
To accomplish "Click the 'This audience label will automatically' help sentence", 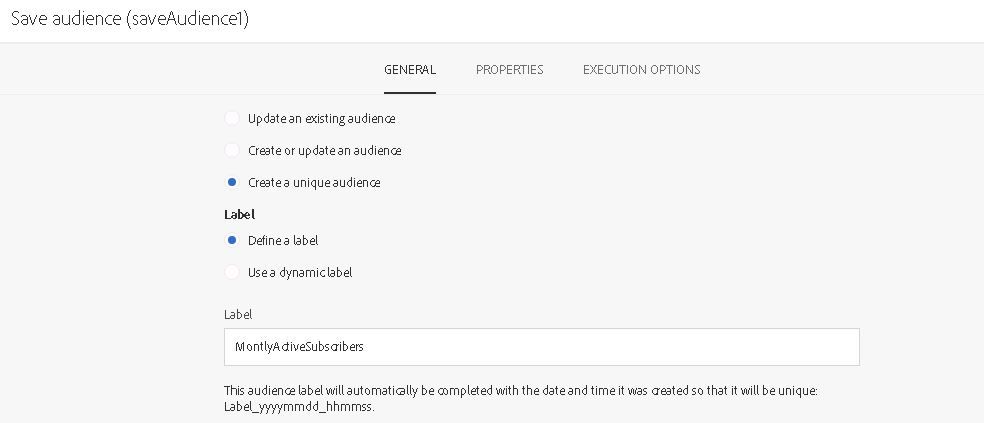I will click(520, 390).
